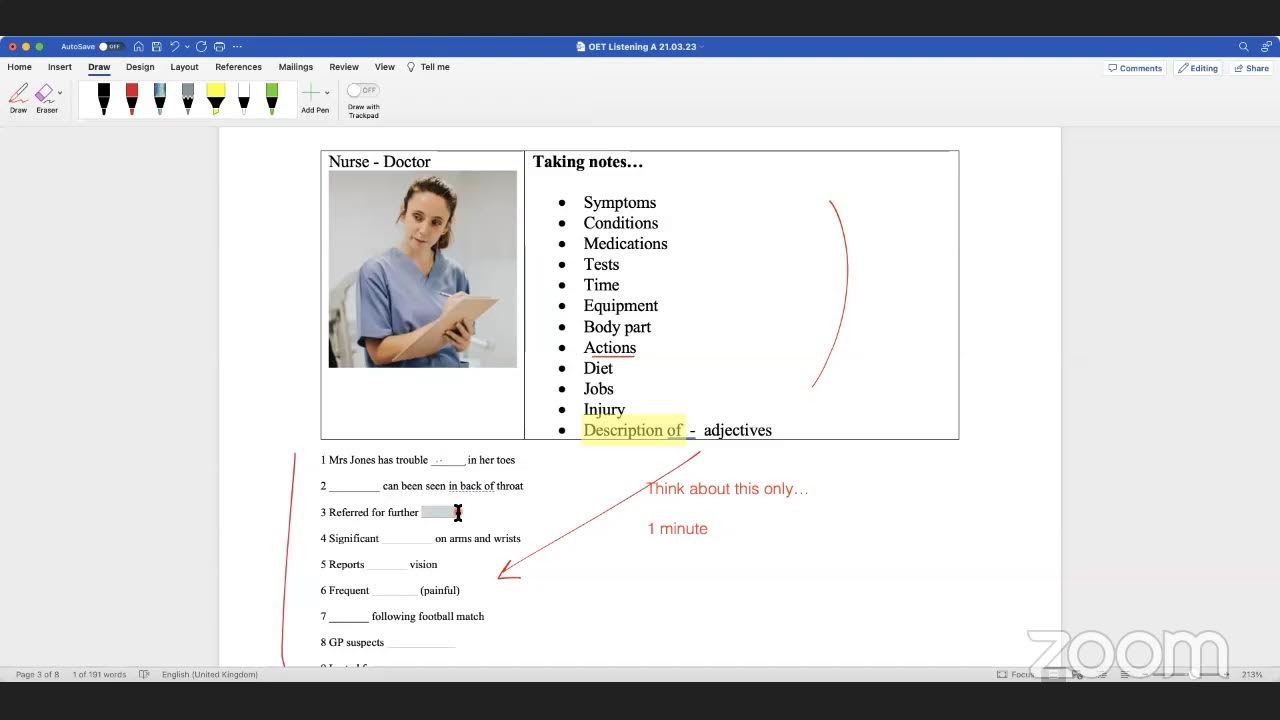
Task: Click the Share button
Action: 1251,68
